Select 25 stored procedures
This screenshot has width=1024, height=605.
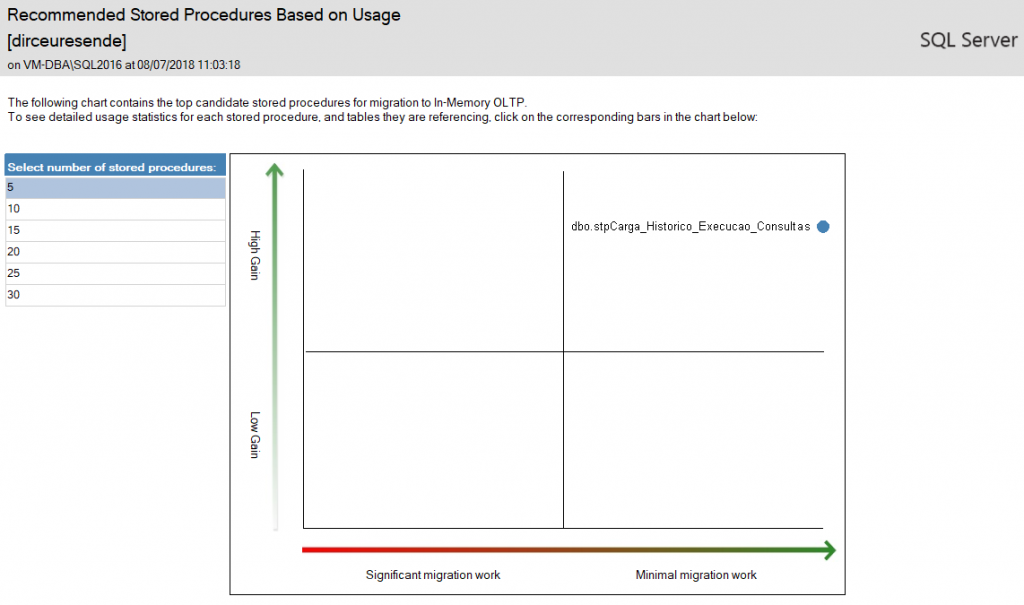point(116,274)
